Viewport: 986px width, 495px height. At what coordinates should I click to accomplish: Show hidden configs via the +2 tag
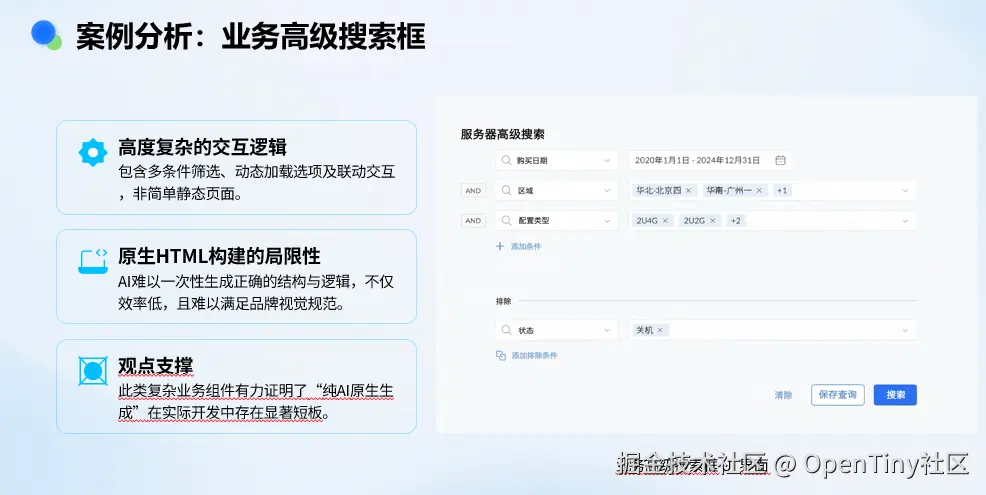[735, 221]
